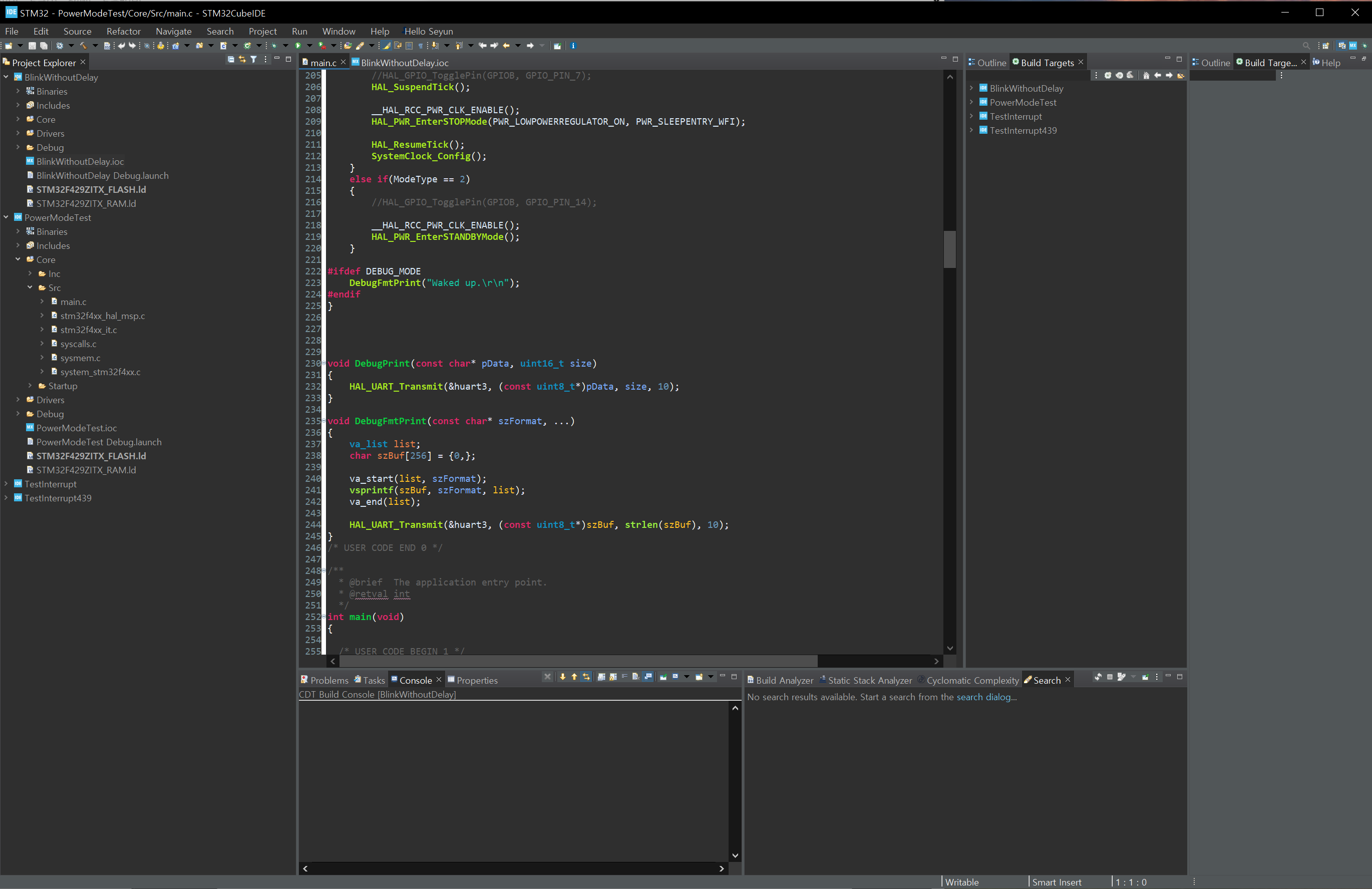Click the Filter funnel icon in the Project Explorer
1372x889 pixels.
[x=254, y=60]
